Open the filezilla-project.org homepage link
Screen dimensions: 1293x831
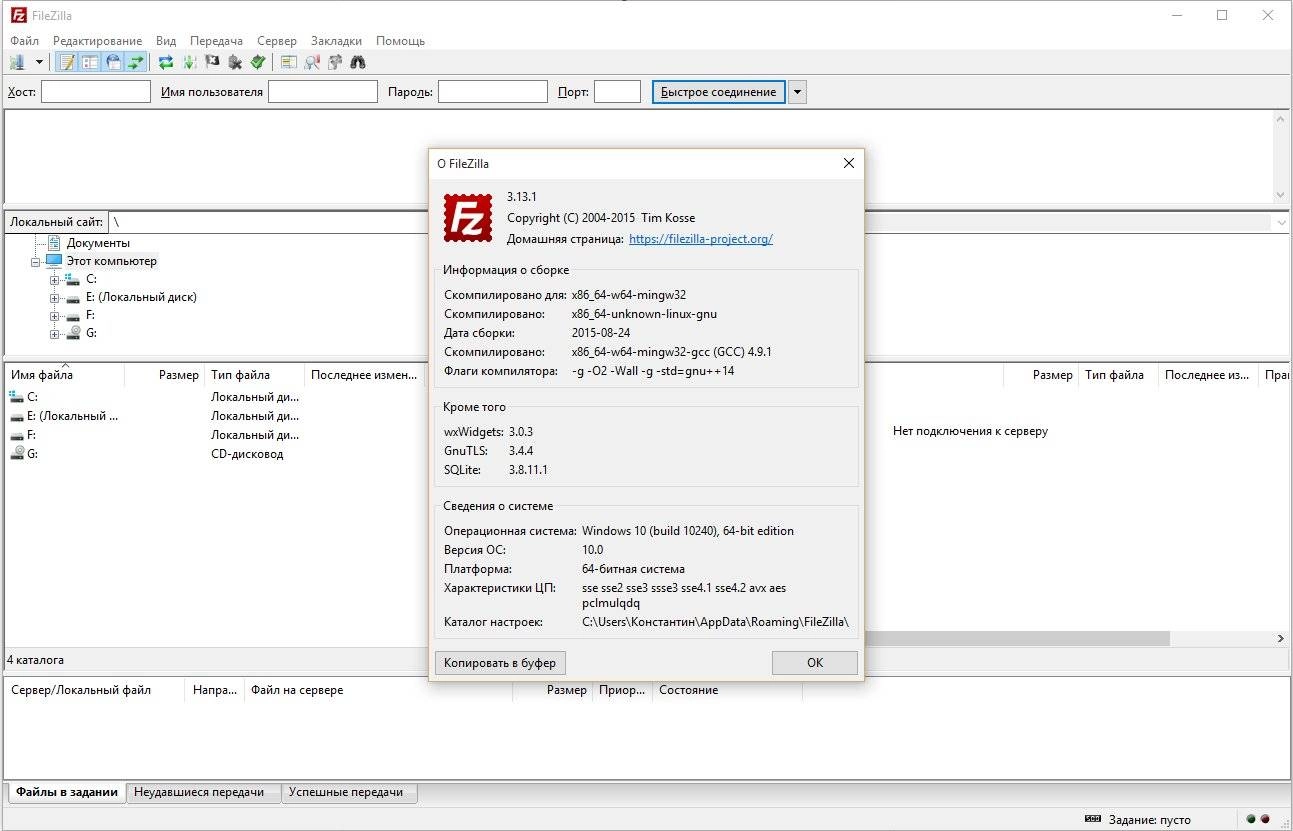click(701, 239)
